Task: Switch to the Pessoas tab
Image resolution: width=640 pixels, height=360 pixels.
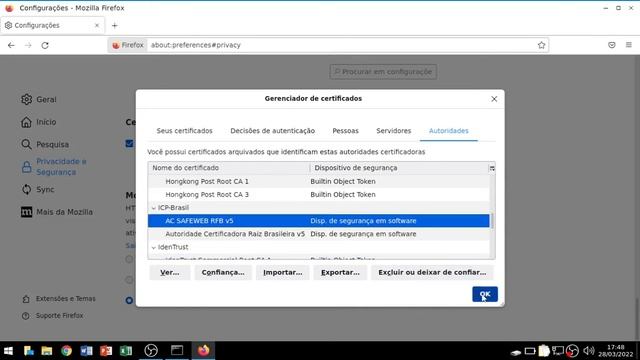Action: tap(345, 131)
